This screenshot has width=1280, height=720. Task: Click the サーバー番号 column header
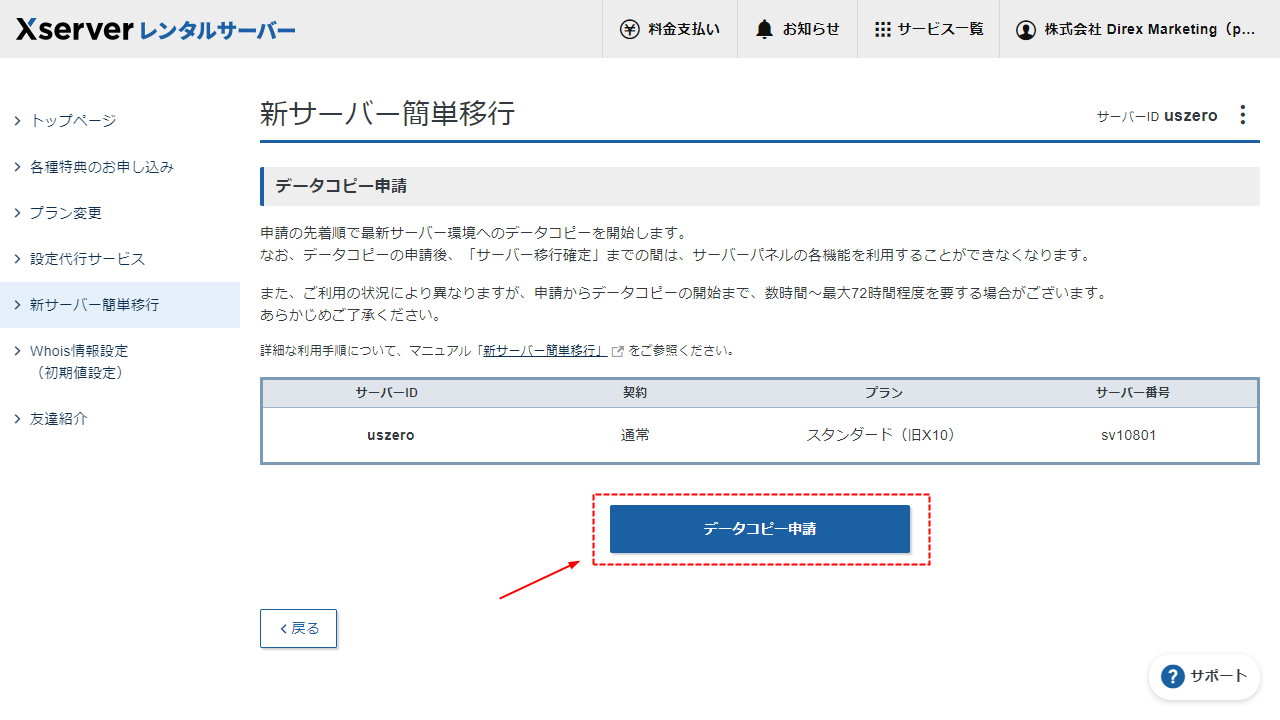pyautogui.click(x=1133, y=393)
